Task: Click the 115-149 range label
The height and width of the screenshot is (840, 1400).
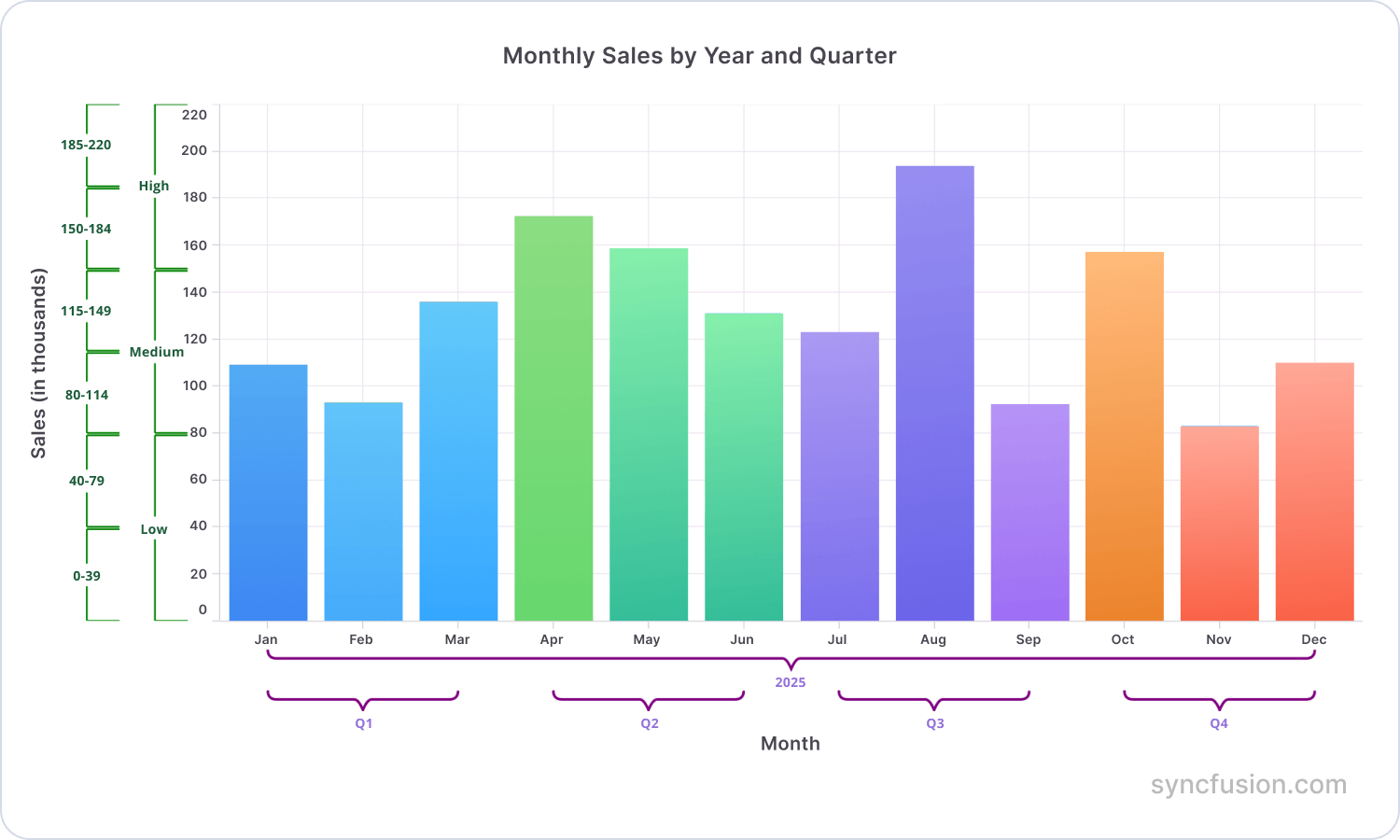Action: coord(86,311)
